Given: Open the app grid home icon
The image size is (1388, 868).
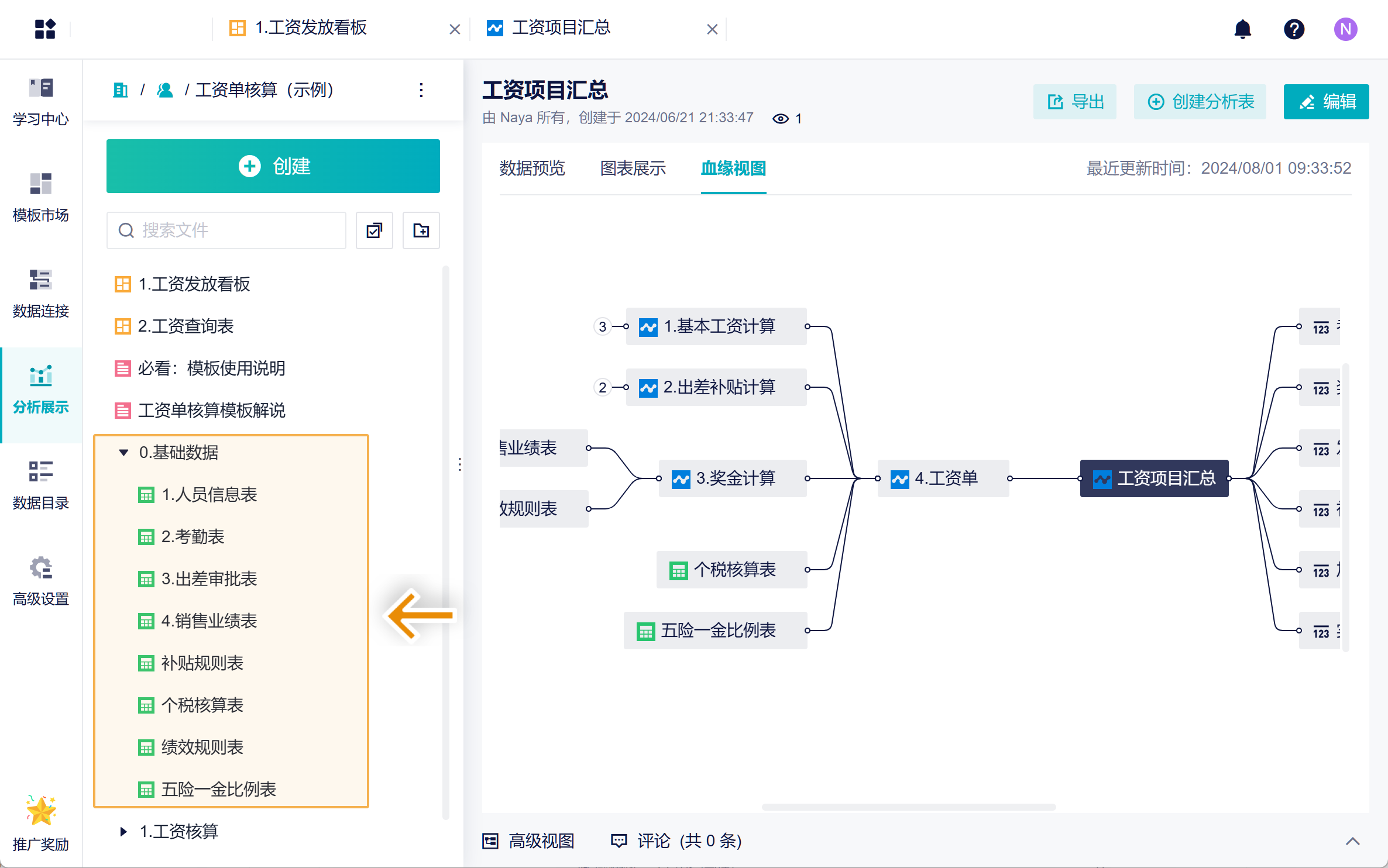Looking at the screenshot, I should click(44, 29).
